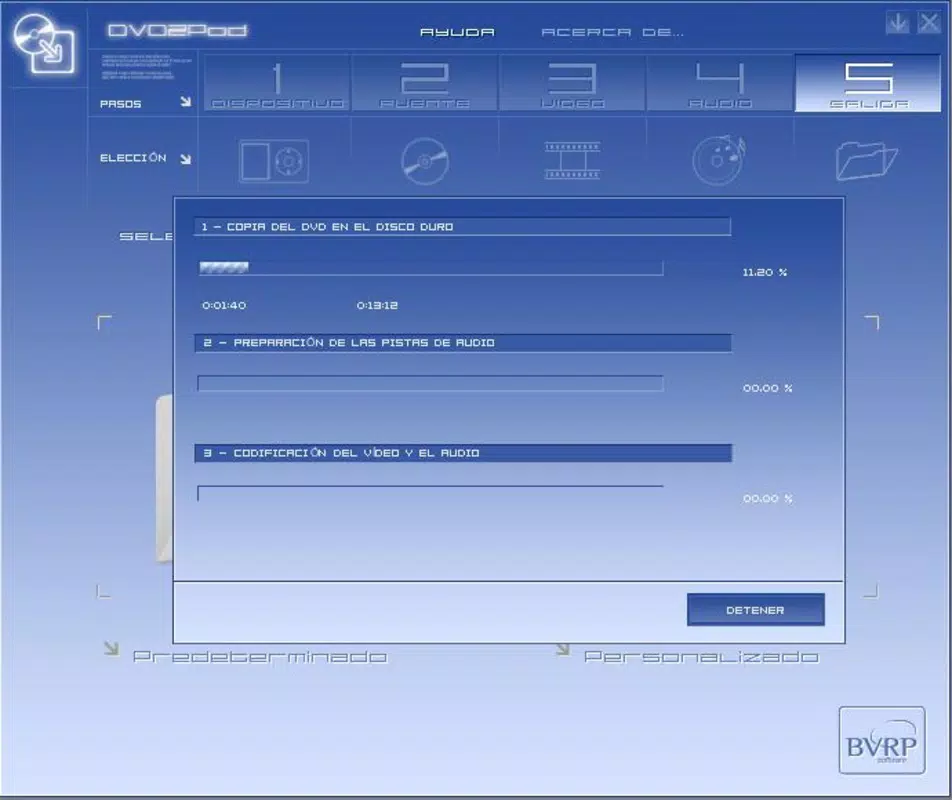The image size is (952, 800).
Task: Open the Ayuda help menu
Action: (x=457, y=32)
